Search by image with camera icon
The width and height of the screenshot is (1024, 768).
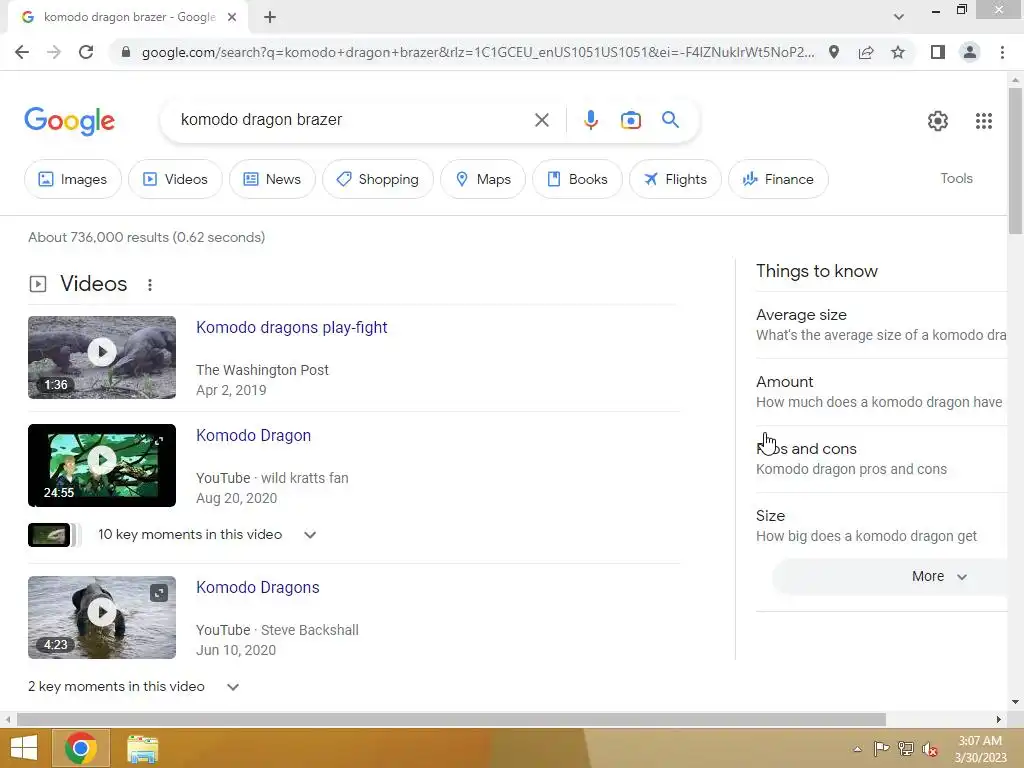pyautogui.click(x=631, y=120)
